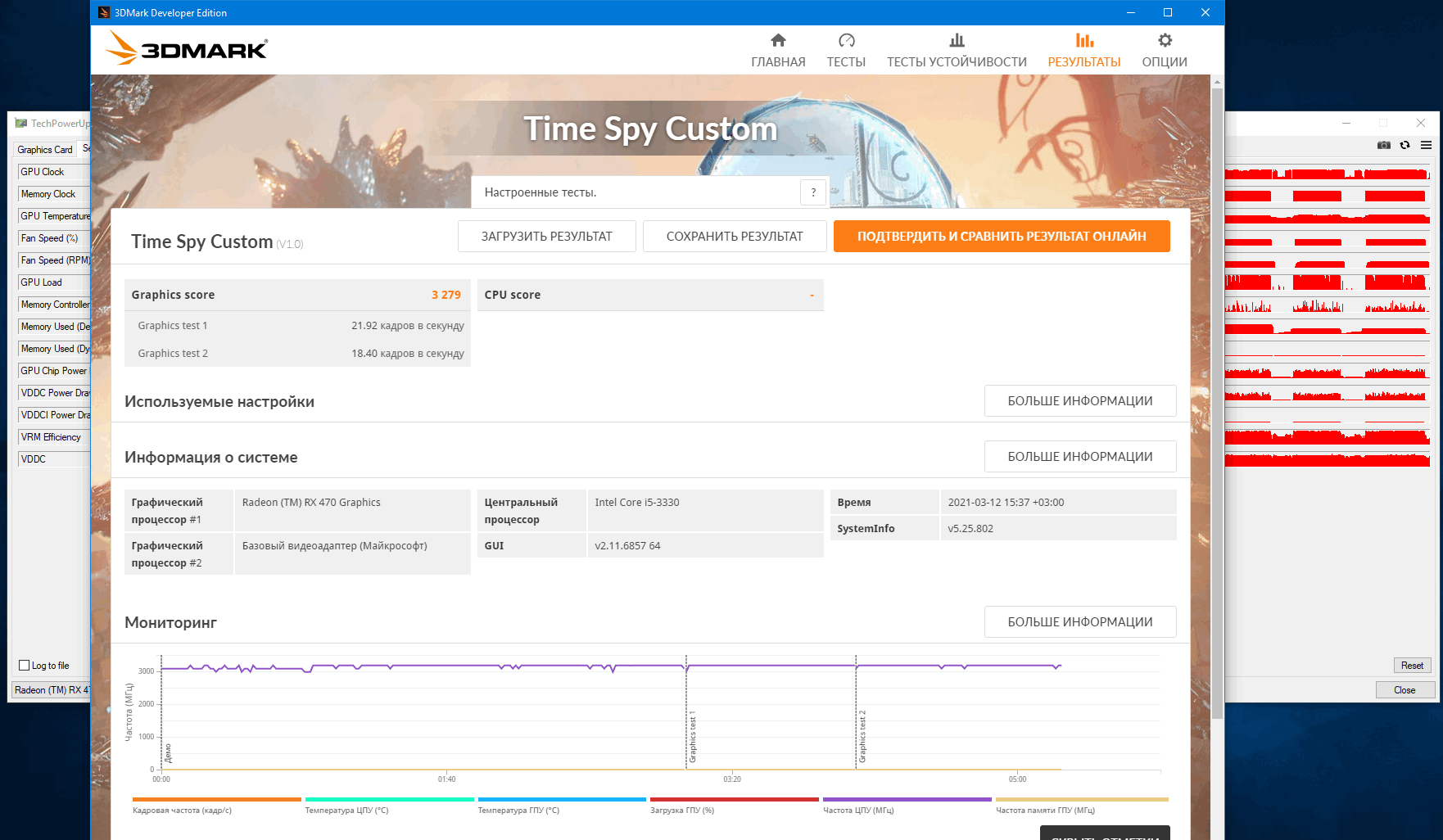The width and height of the screenshot is (1443, 840).
Task: Open the Memory Clock sensor dropdown in GPU-Z
Action: coord(54,194)
